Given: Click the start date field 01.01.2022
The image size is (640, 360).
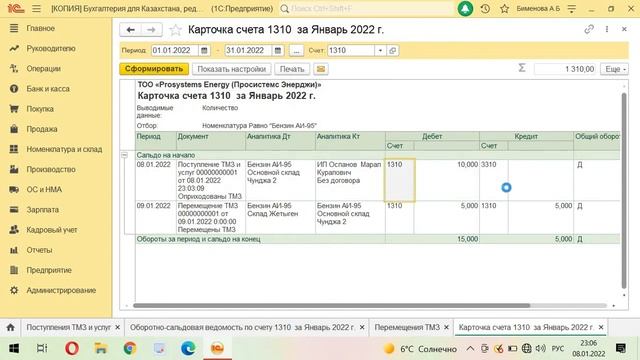Looking at the screenshot, I should pos(175,51).
